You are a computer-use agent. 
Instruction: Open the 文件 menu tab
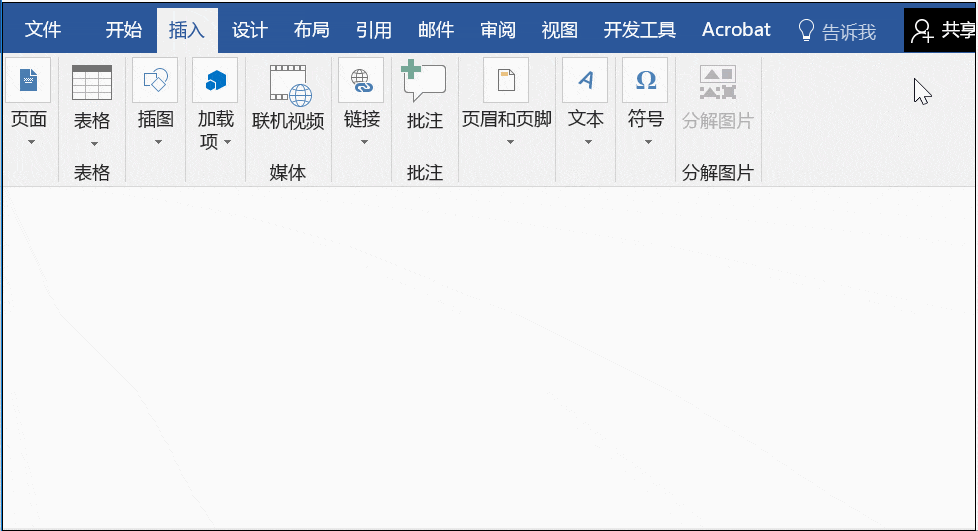(x=42, y=30)
